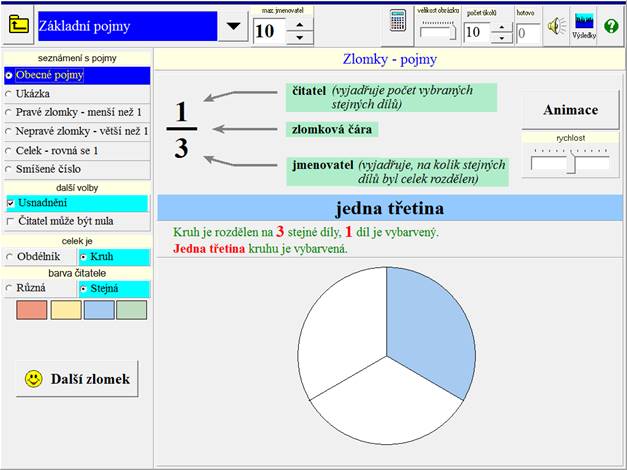
Task: Select Celek - rovná se 1
Action: [77, 151]
